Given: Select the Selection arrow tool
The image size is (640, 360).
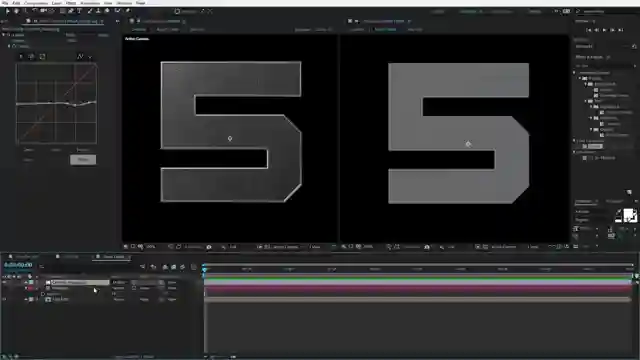Looking at the screenshot, I should pos(7,11).
